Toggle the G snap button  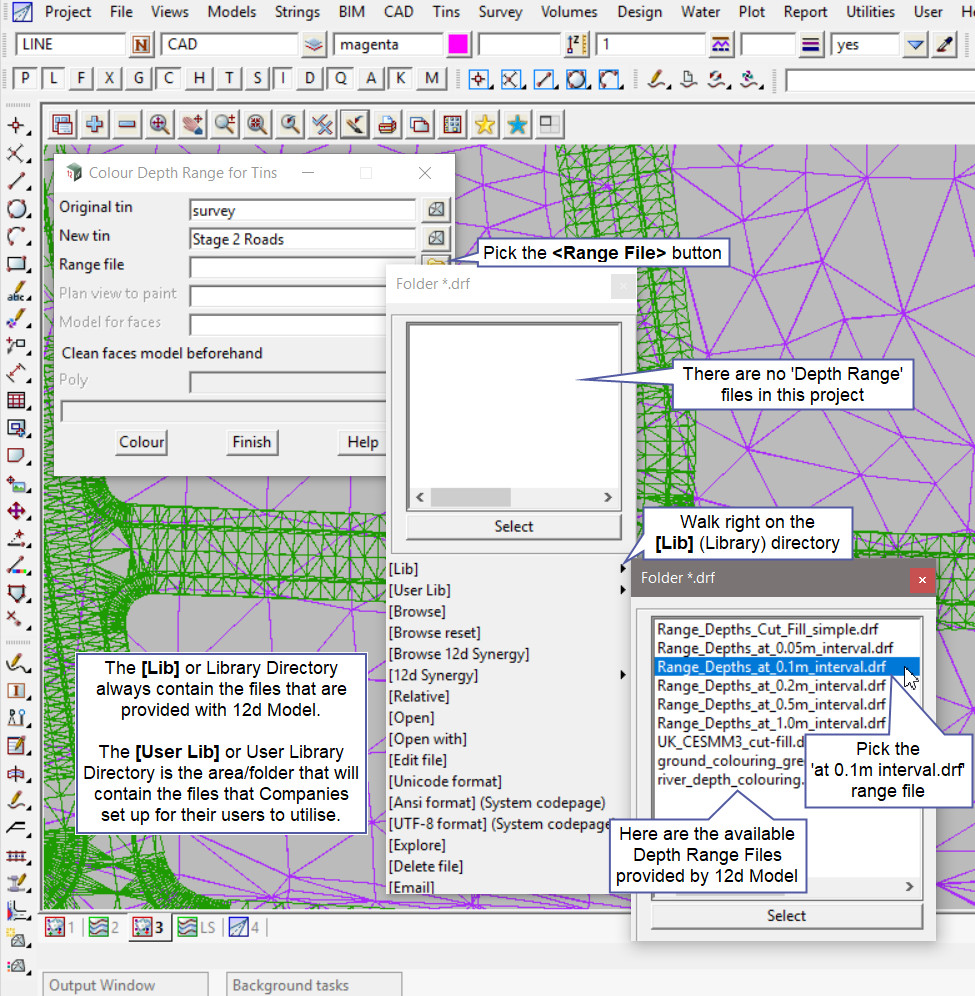pos(139,79)
